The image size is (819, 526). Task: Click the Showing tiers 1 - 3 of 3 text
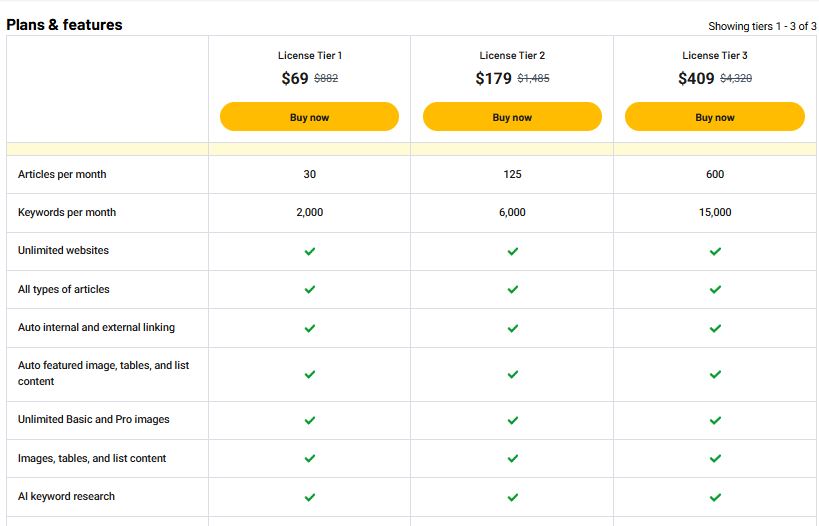coord(762,26)
